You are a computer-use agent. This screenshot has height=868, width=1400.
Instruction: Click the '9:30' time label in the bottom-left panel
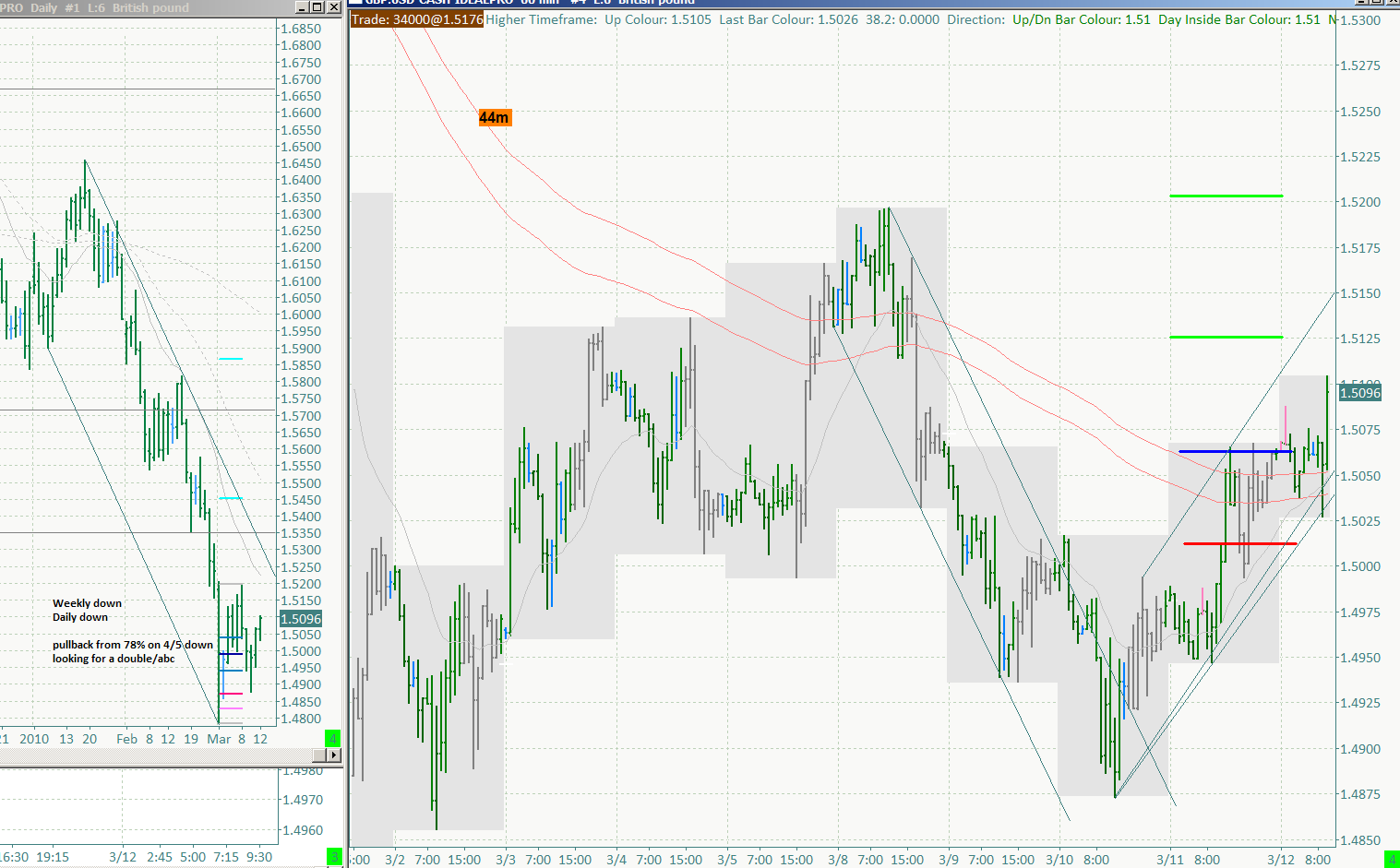pyautogui.click(x=259, y=857)
